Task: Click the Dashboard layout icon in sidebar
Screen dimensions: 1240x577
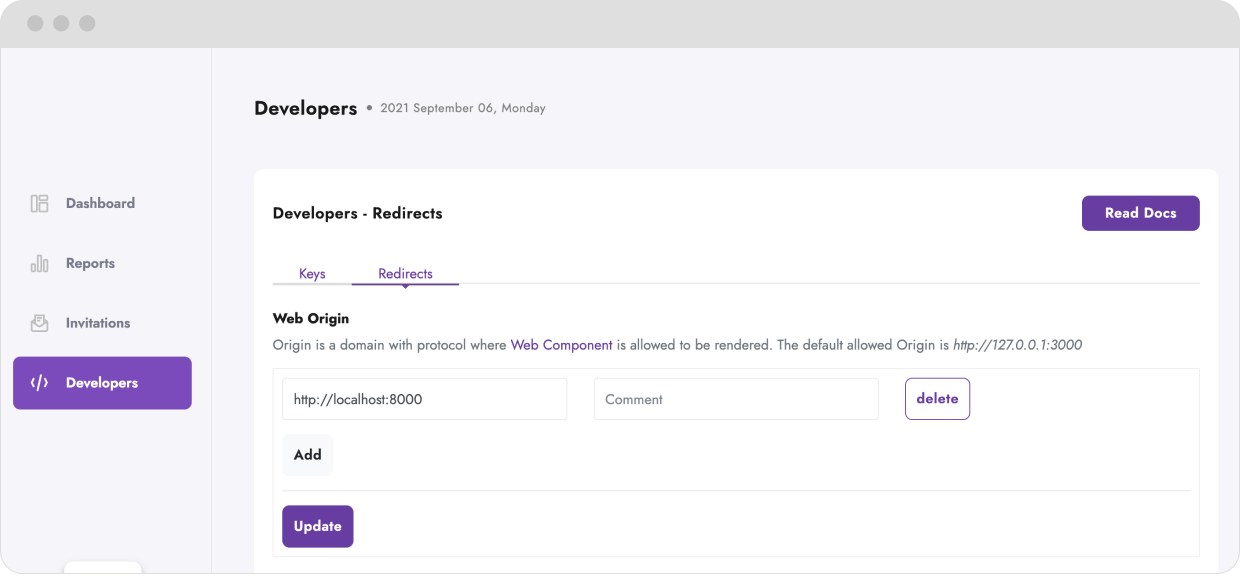Action: (40, 203)
